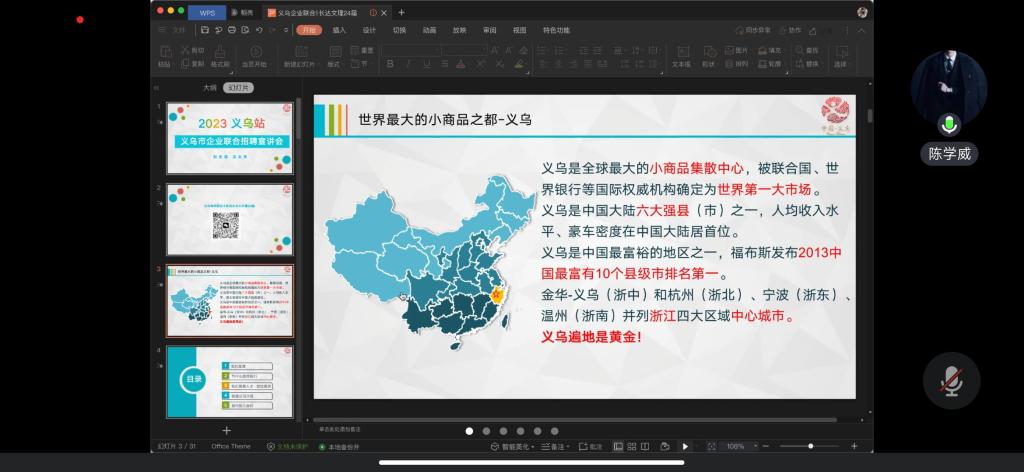Click the add slide plus icon

tap(227, 430)
